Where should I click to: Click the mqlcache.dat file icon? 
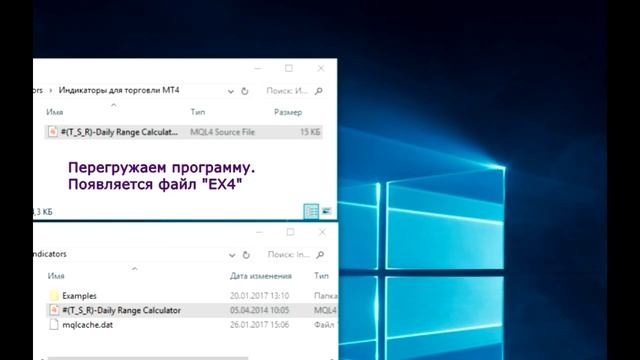[53, 324]
